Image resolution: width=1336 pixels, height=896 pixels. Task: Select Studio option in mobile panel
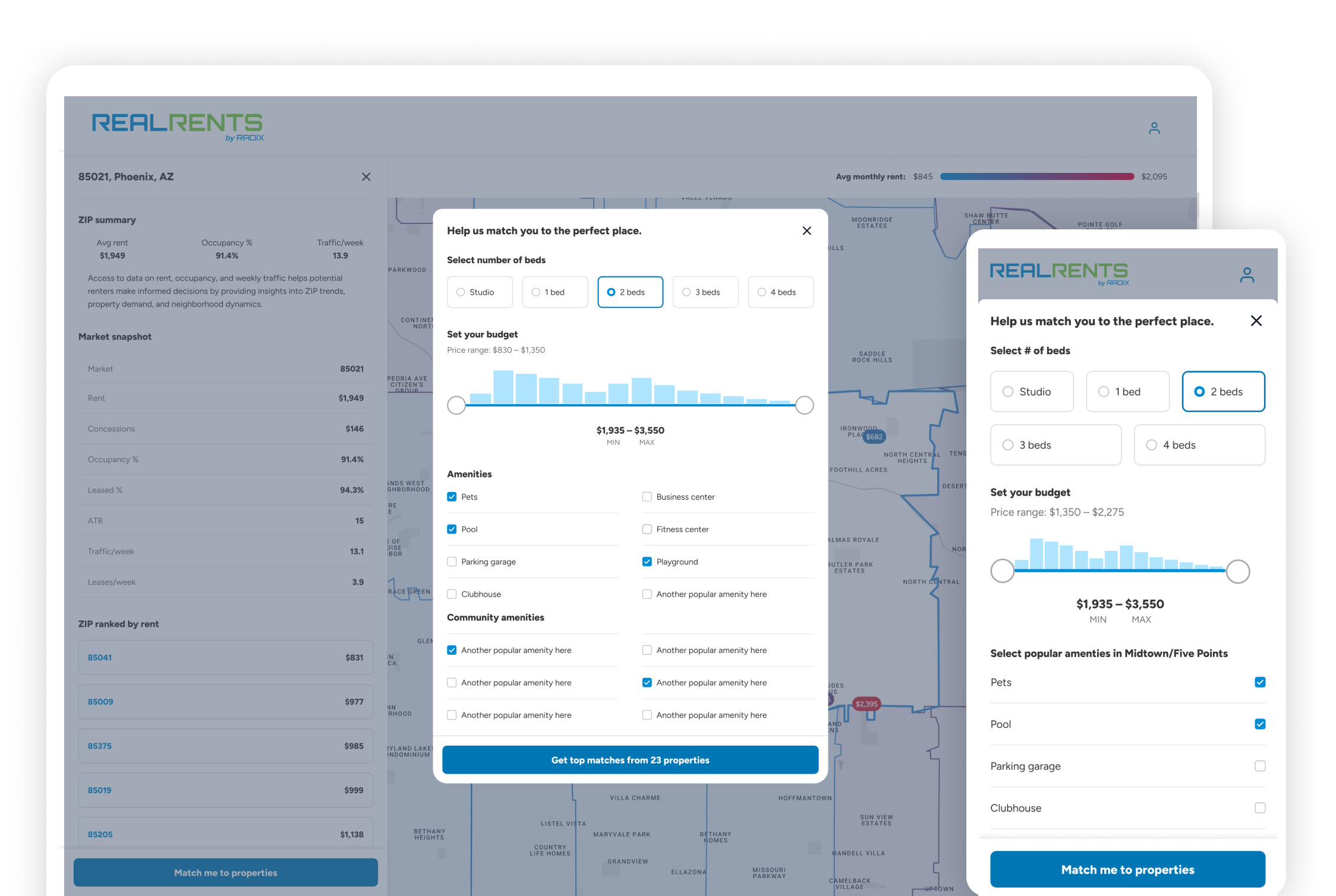[1032, 392]
